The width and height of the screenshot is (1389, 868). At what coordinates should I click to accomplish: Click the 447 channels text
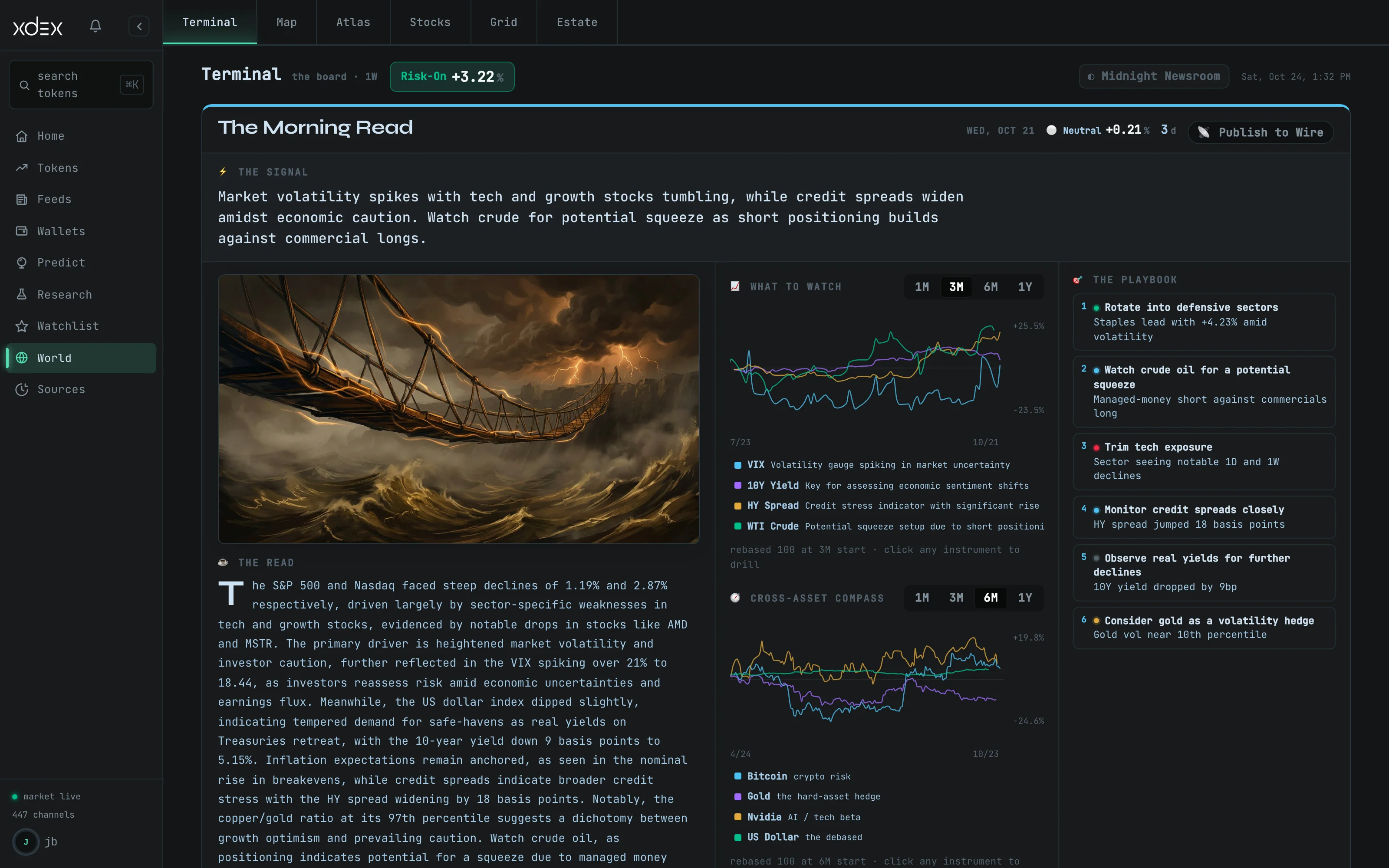pyautogui.click(x=43, y=815)
